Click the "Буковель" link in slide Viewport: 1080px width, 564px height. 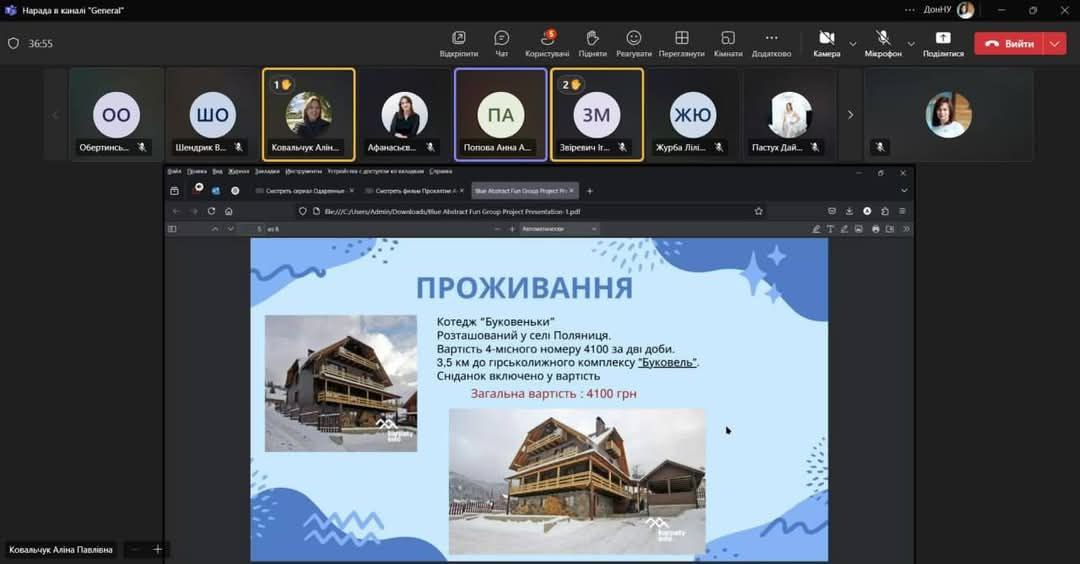tap(667, 362)
